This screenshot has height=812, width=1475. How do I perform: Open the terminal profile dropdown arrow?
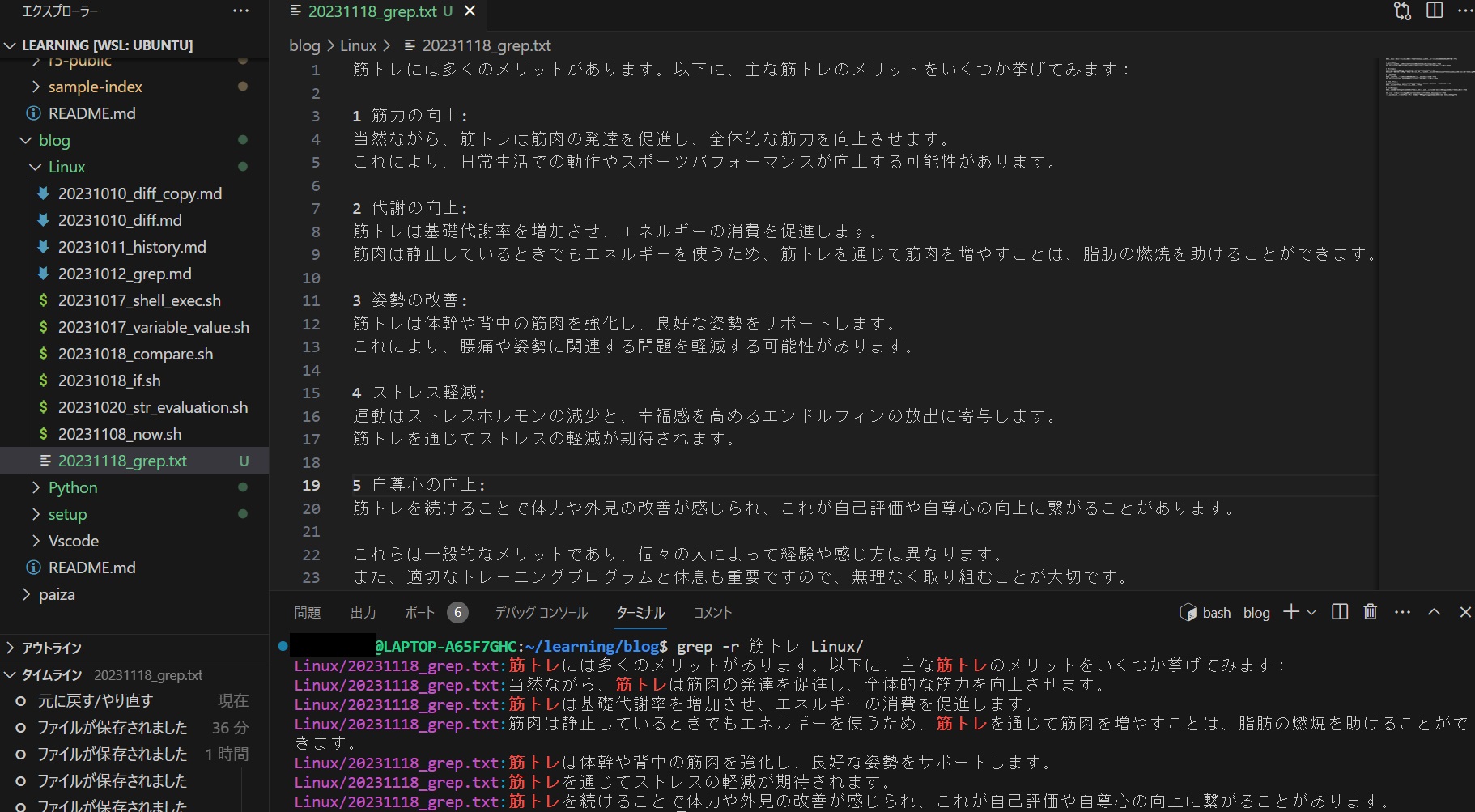tap(1309, 612)
